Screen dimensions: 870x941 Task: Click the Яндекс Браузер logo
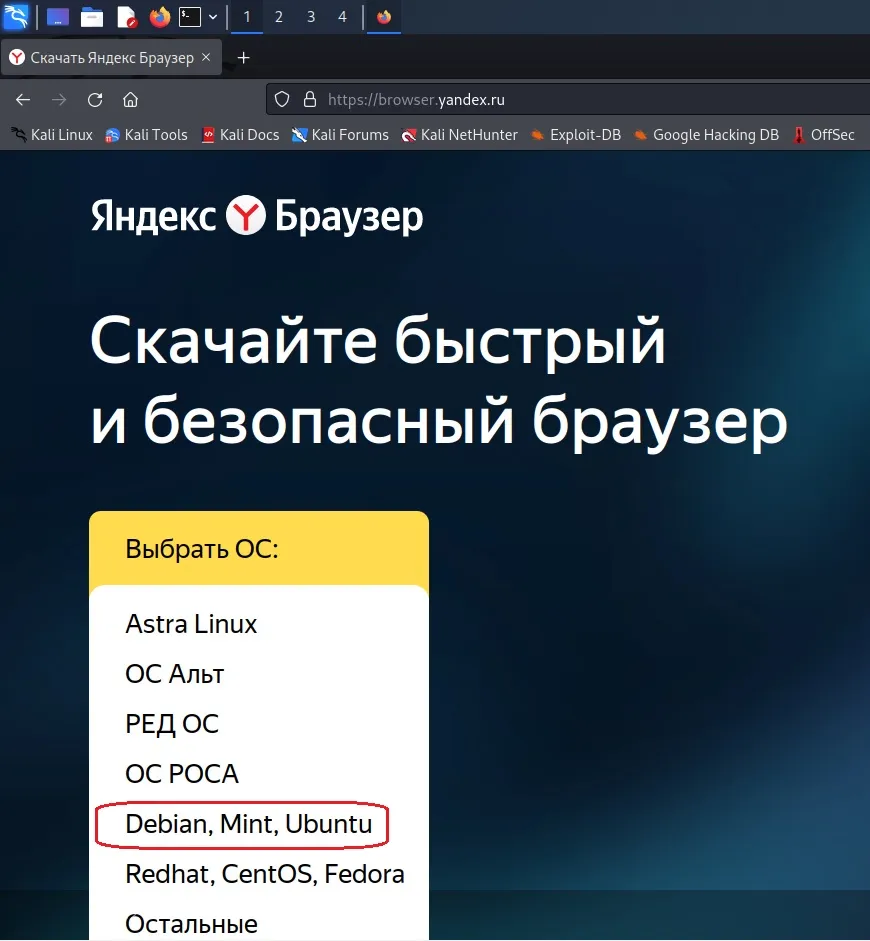coord(257,215)
